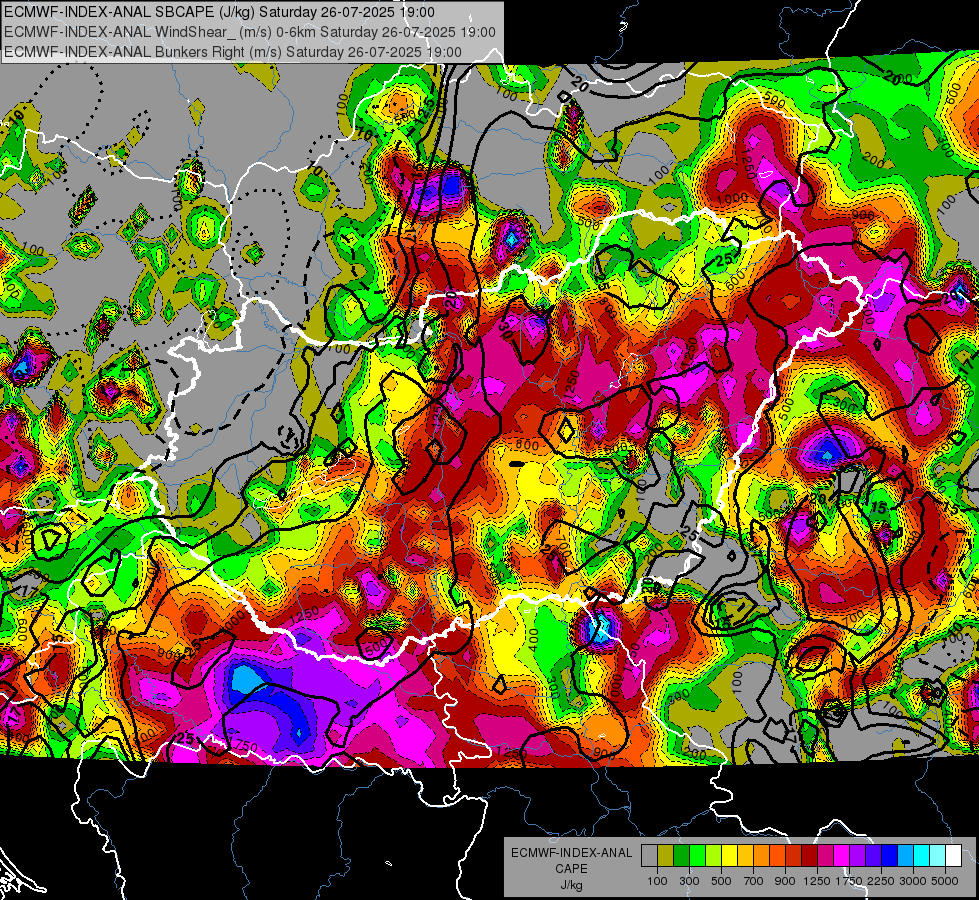Image resolution: width=979 pixels, height=900 pixels.
Task: Click the bright green legend swatch
Action: [697, 856]
